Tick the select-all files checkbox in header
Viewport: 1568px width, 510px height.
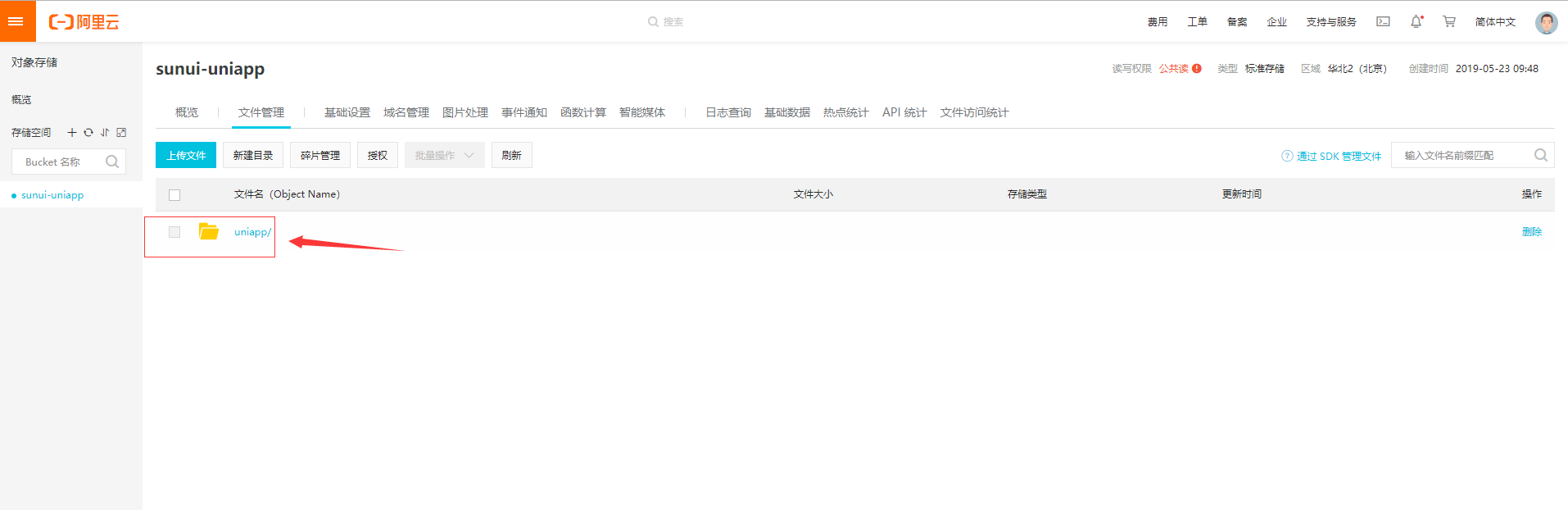click(x=174, y=195)
